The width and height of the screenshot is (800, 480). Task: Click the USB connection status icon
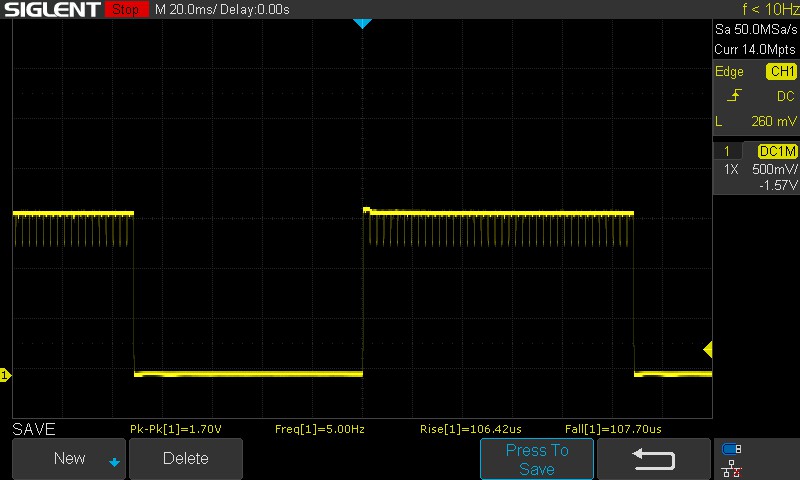point(731,449)
